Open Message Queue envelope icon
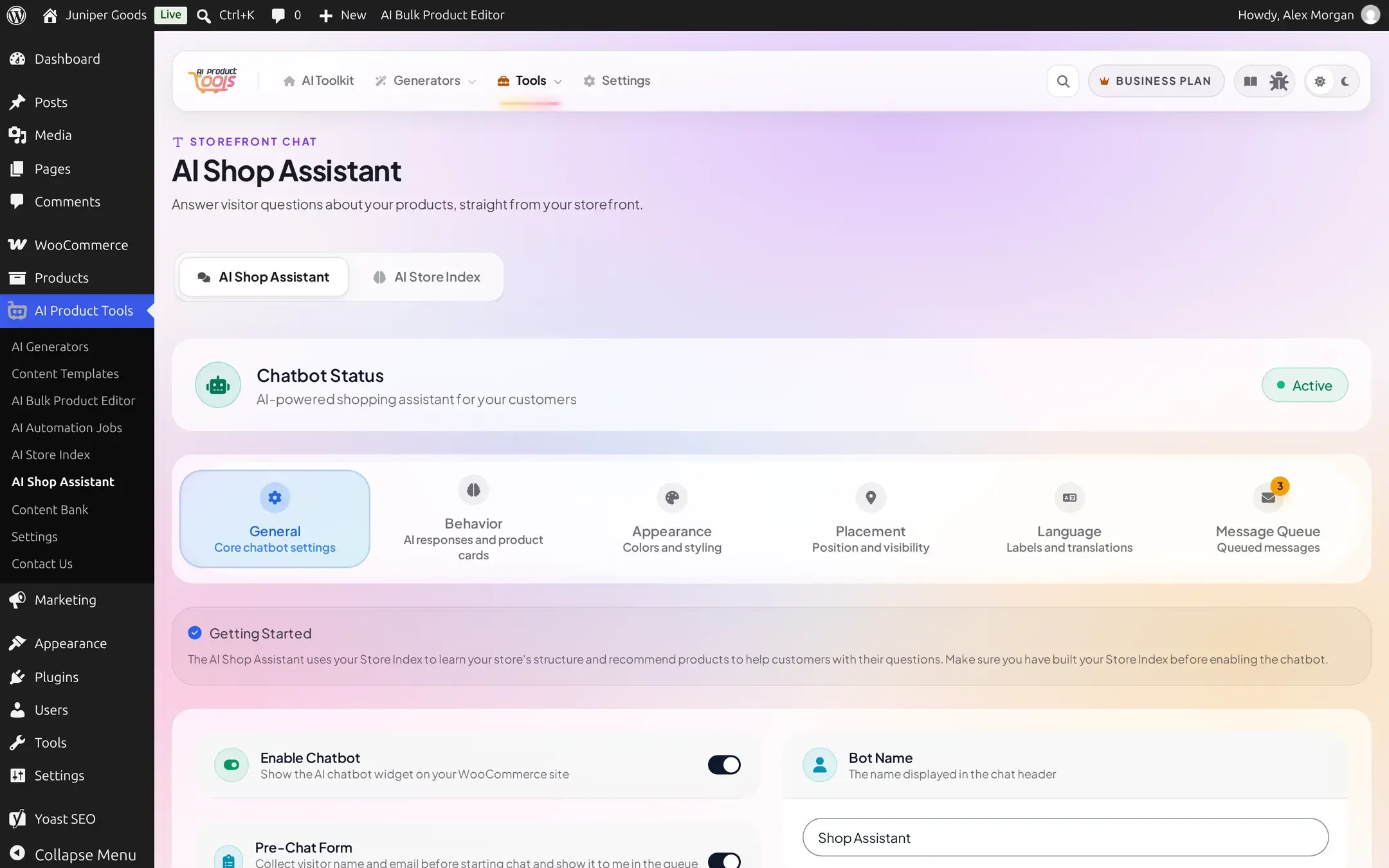This screenshot has width=1389, height=868. [x=1267, y=497]
